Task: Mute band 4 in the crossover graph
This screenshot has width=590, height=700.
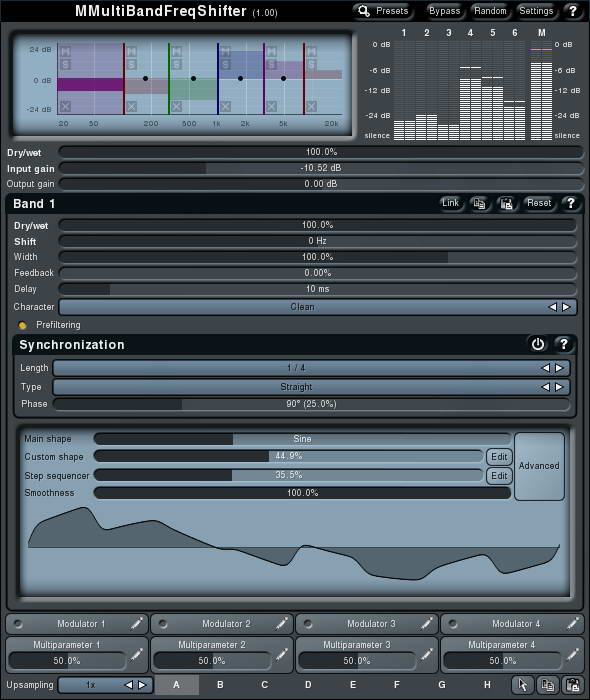Action: point(225,51)
